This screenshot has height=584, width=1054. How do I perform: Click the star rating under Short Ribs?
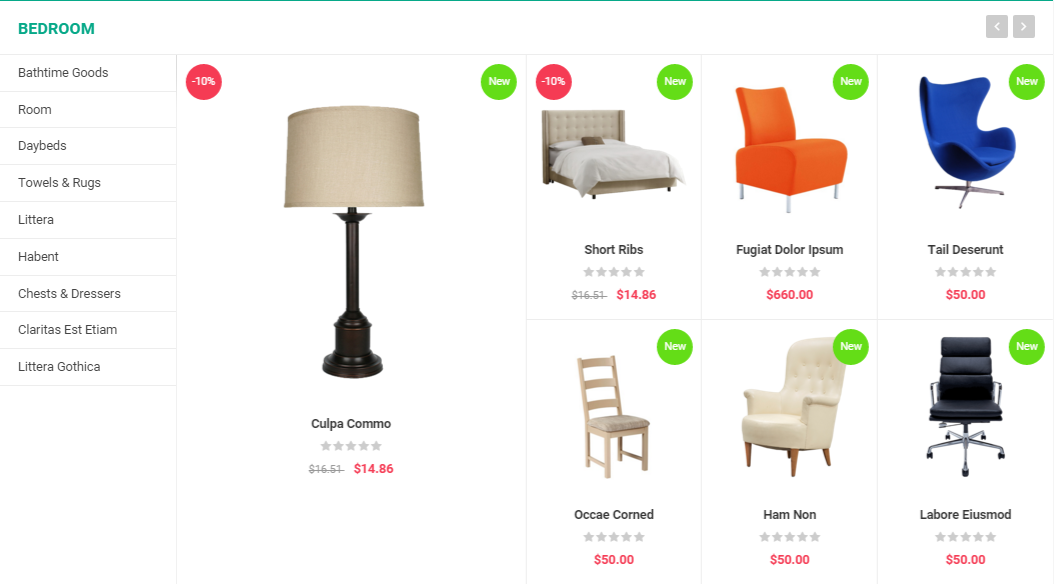pos(614,272)
